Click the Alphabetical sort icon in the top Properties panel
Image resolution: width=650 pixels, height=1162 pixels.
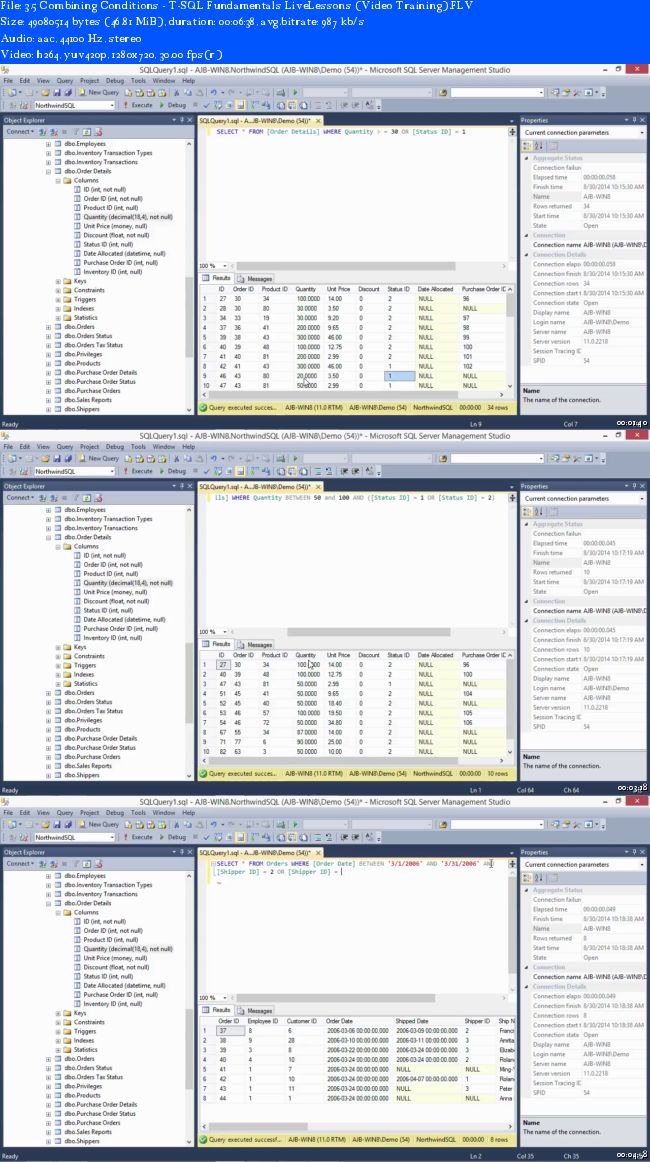click(539, 145)
